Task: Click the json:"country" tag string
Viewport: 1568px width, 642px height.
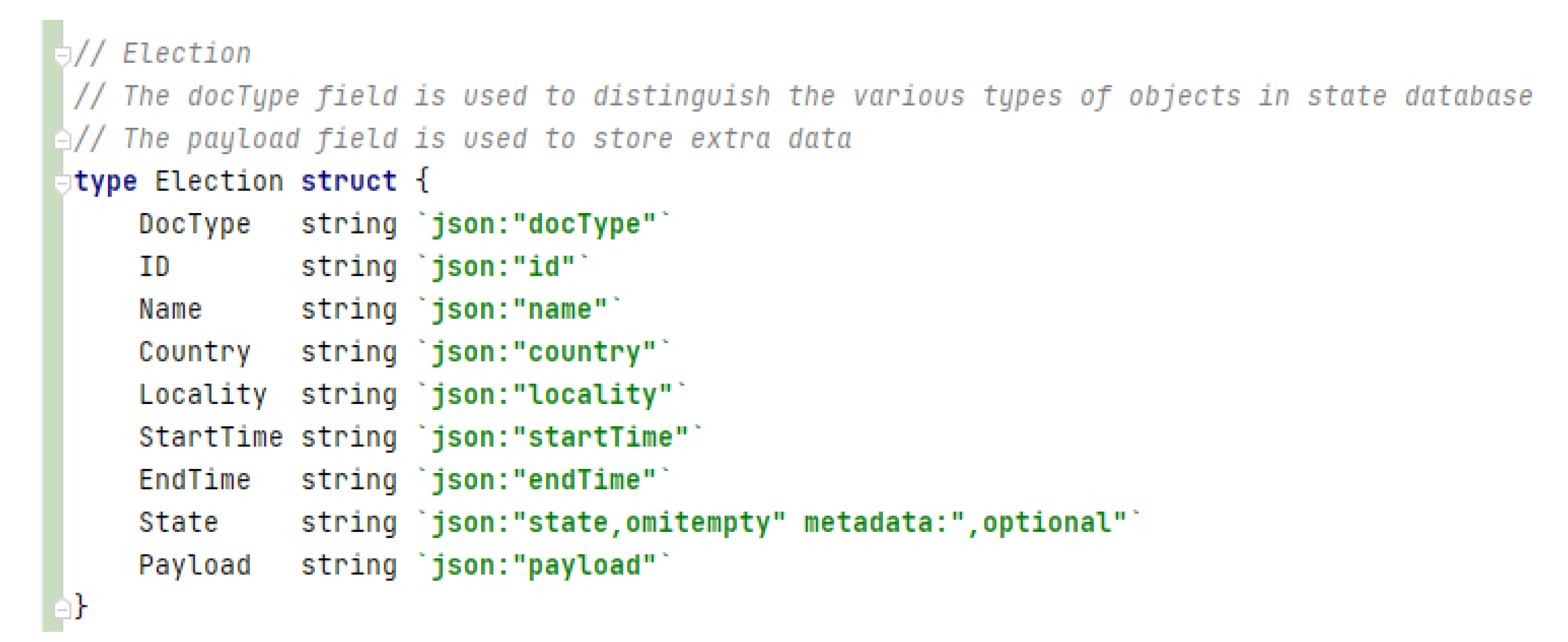Action: click(543, 352)
